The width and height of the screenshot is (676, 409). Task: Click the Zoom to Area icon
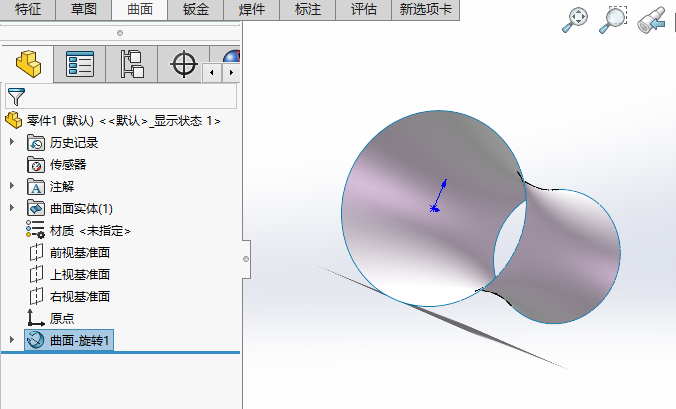point(613,20)
